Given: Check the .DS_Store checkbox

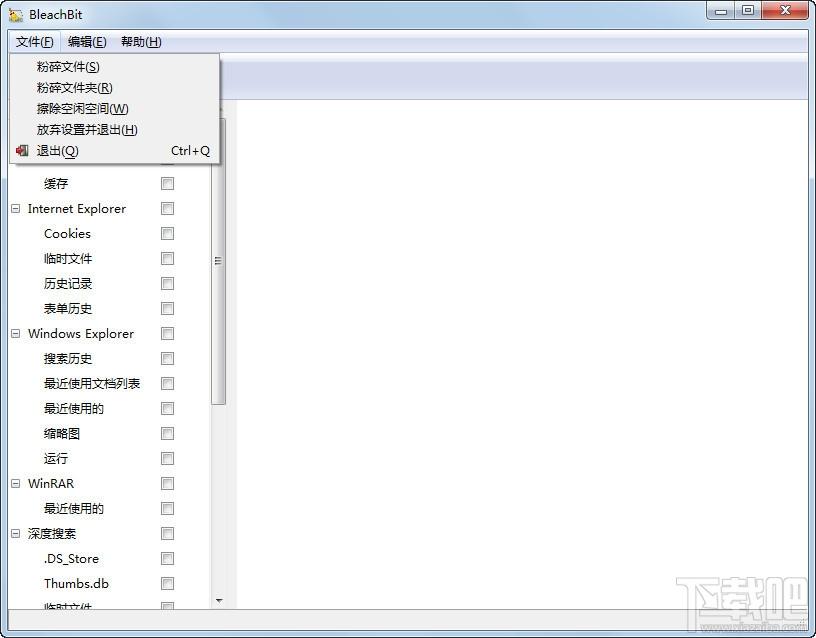Looking at the screenshot, I should (x=168, y=558).
